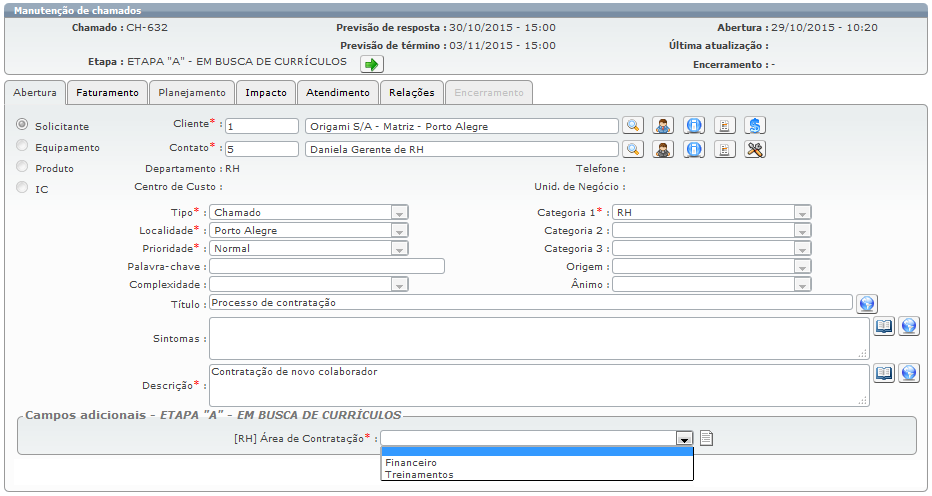Select the Produto radio button
932x496 pixels.
coord(22,167)
